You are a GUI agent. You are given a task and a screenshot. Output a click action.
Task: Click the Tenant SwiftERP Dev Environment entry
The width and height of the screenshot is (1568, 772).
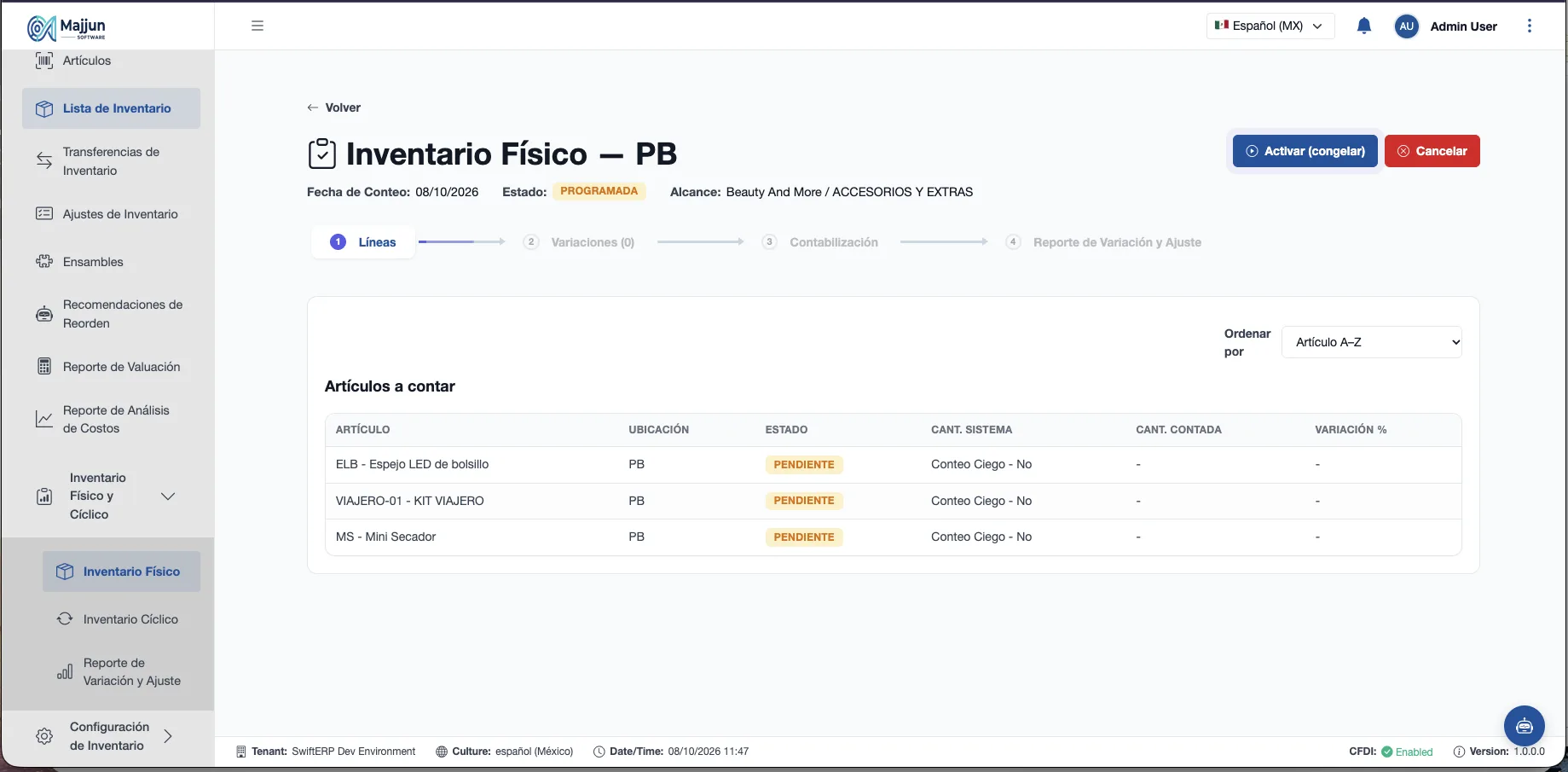click(326, 752)
